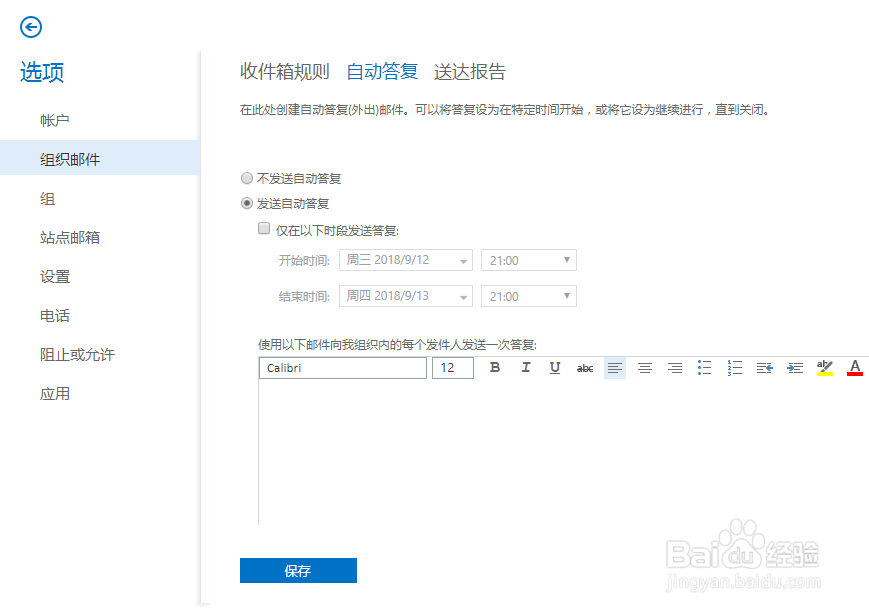Open the font color picker
Viewport: 869px width, 612px height.
(854, 368)
